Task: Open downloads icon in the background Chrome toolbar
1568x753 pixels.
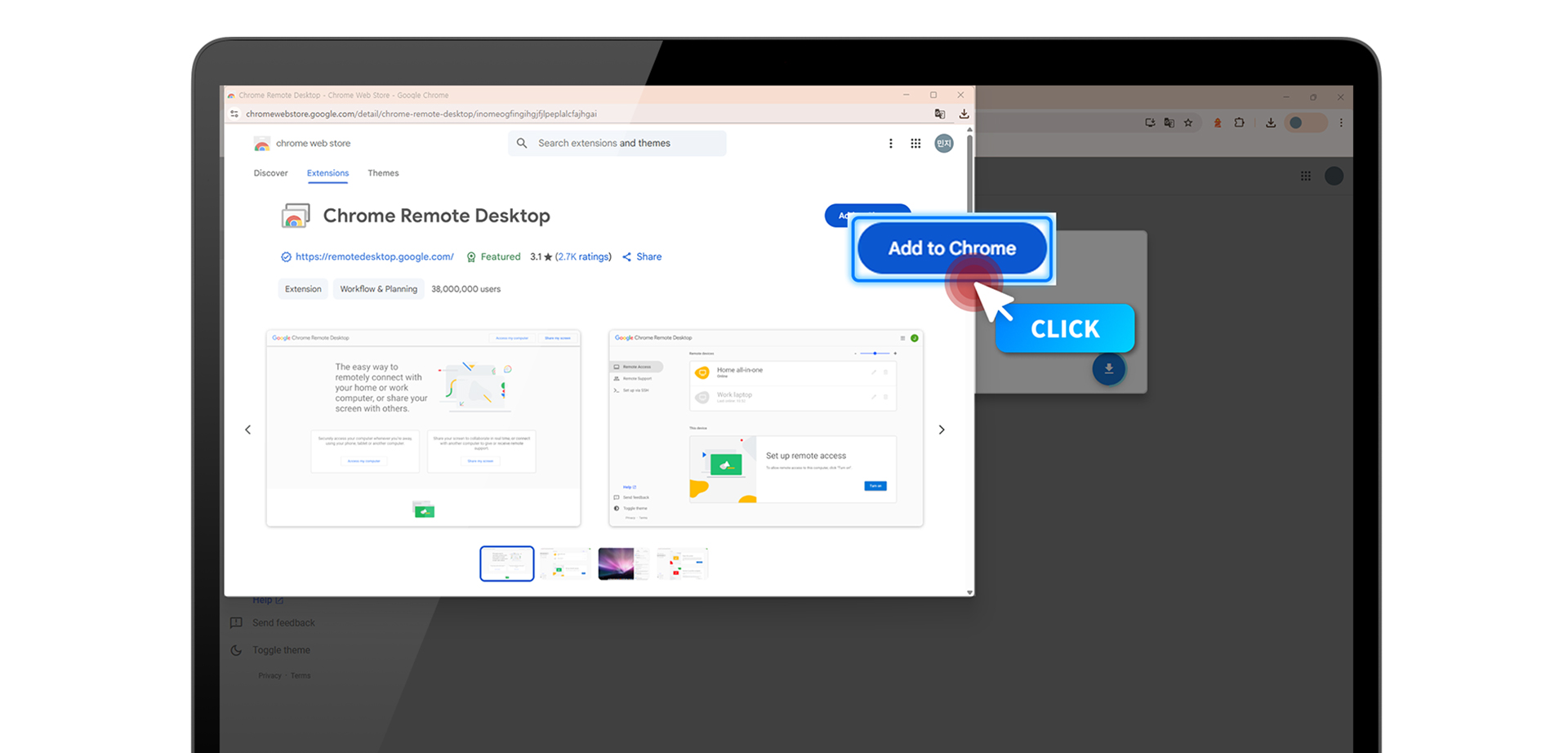Action: click(1271, 123)
